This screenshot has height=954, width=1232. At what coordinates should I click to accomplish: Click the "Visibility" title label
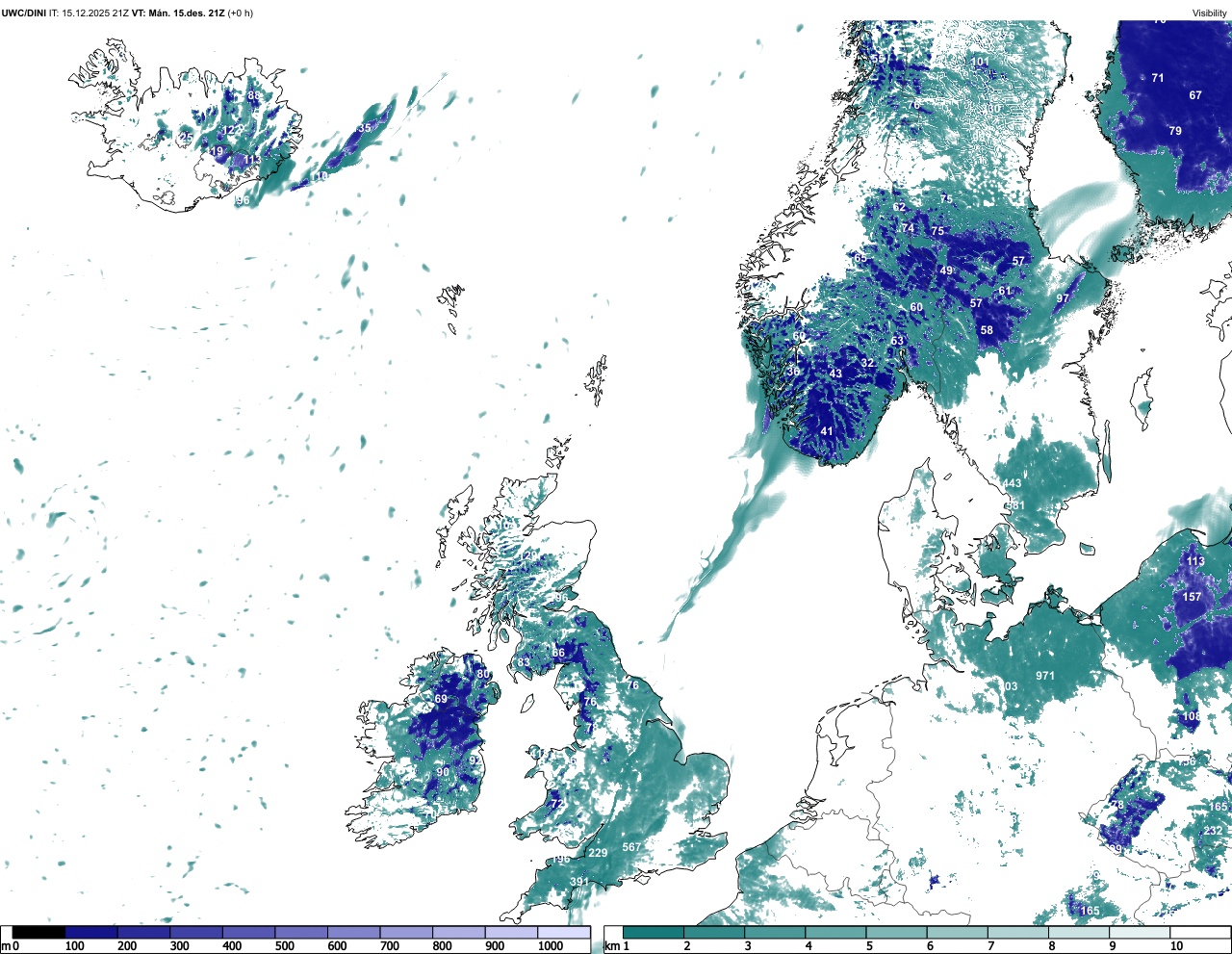[x=1209, y=13]
